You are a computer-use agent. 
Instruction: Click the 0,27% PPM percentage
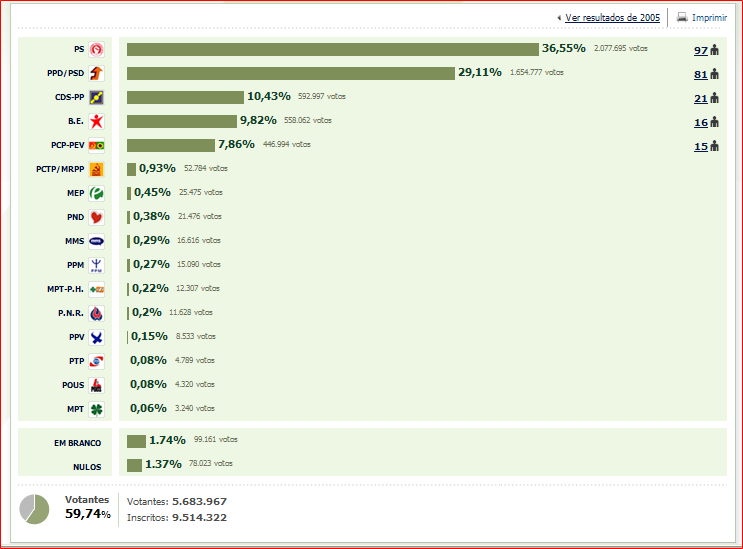151,264
